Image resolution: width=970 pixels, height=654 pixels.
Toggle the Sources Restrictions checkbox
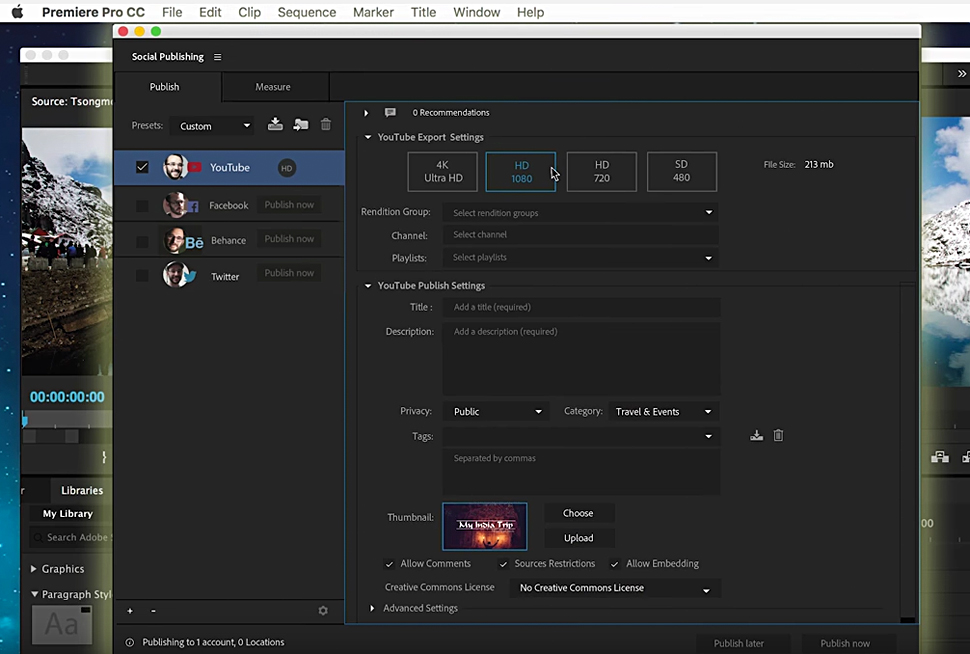point(503,564)
